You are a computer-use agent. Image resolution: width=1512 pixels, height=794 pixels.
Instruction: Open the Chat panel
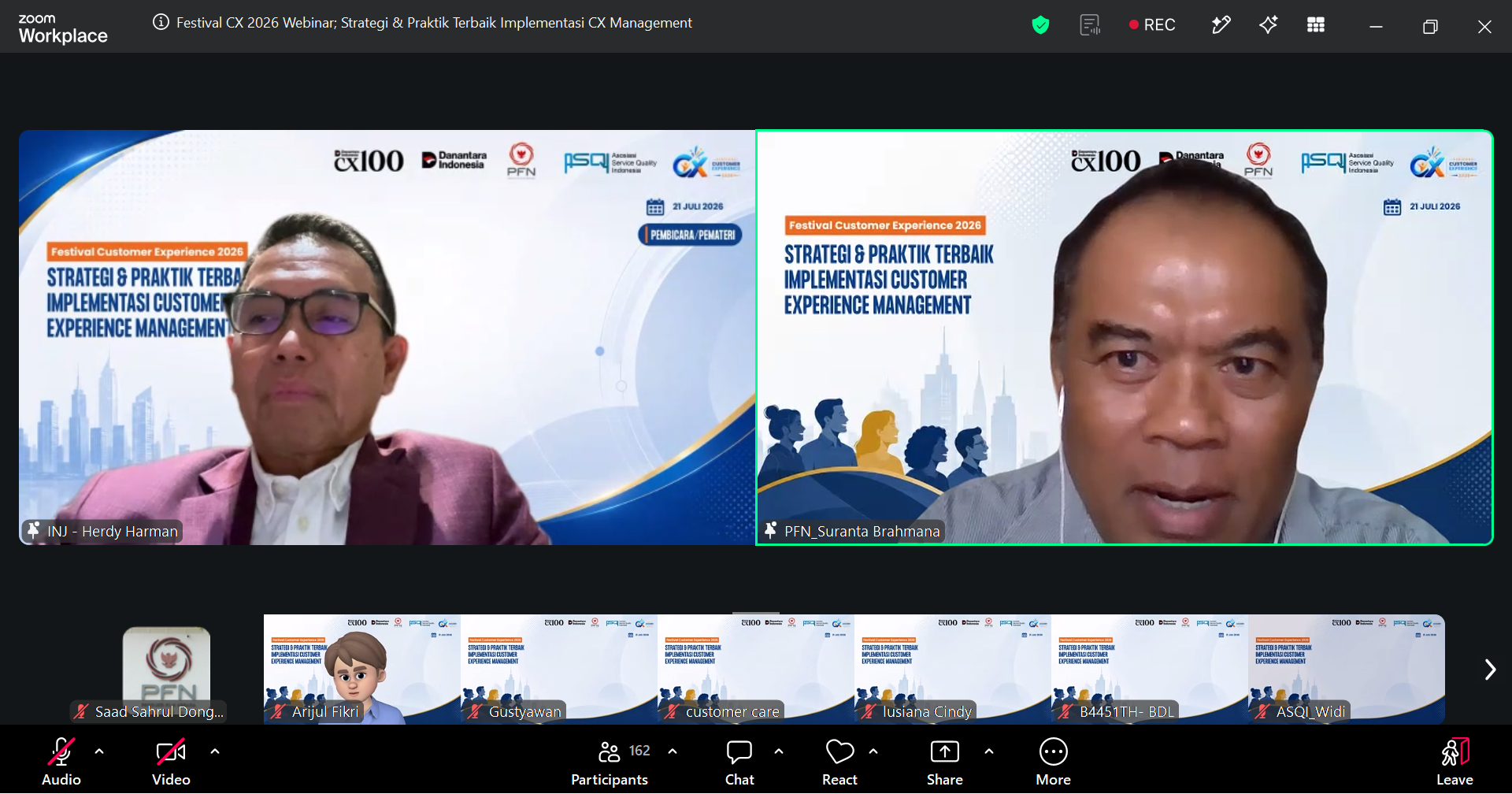point(739,761)
